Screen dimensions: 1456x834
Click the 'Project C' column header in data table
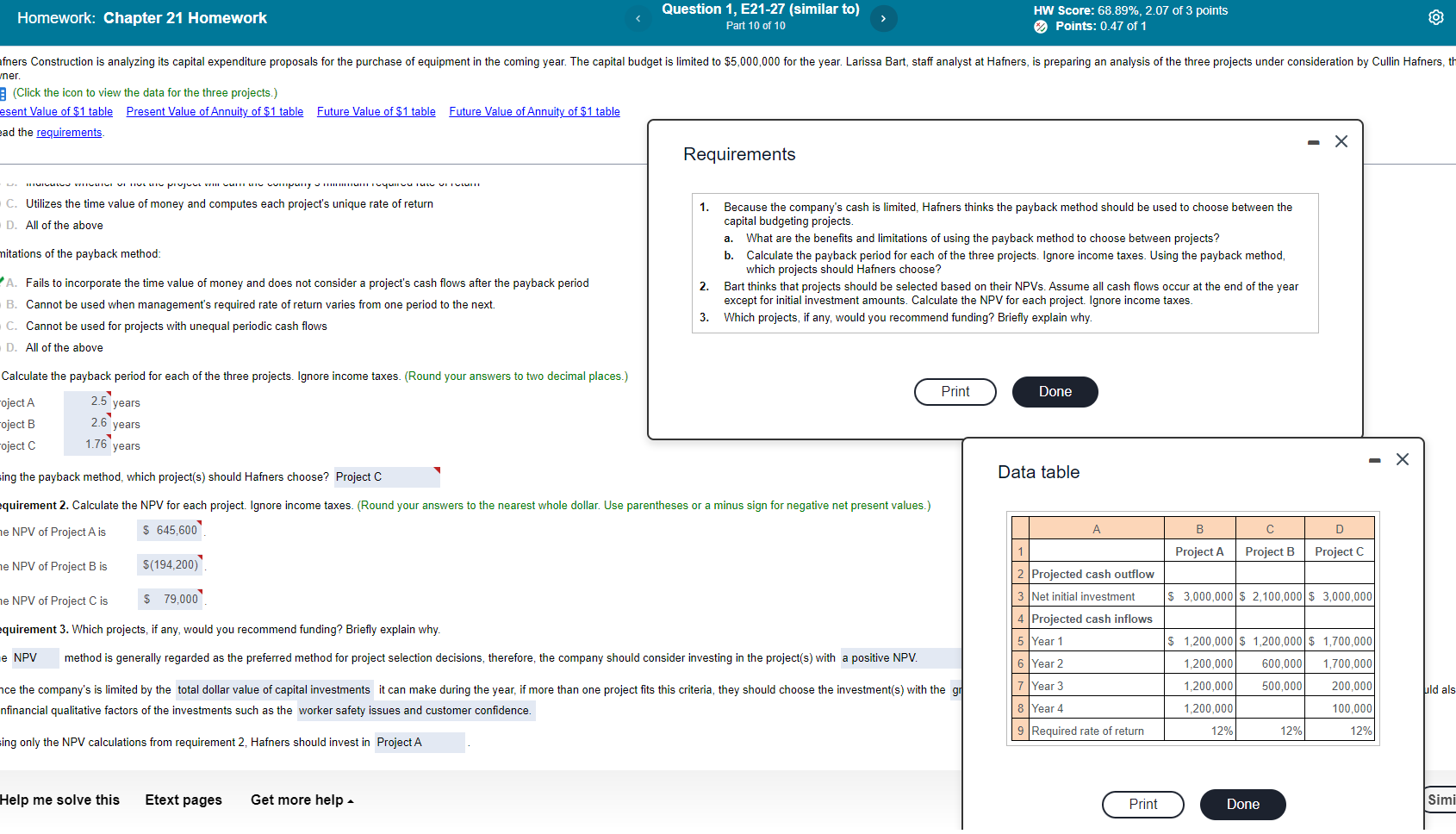1340,552
